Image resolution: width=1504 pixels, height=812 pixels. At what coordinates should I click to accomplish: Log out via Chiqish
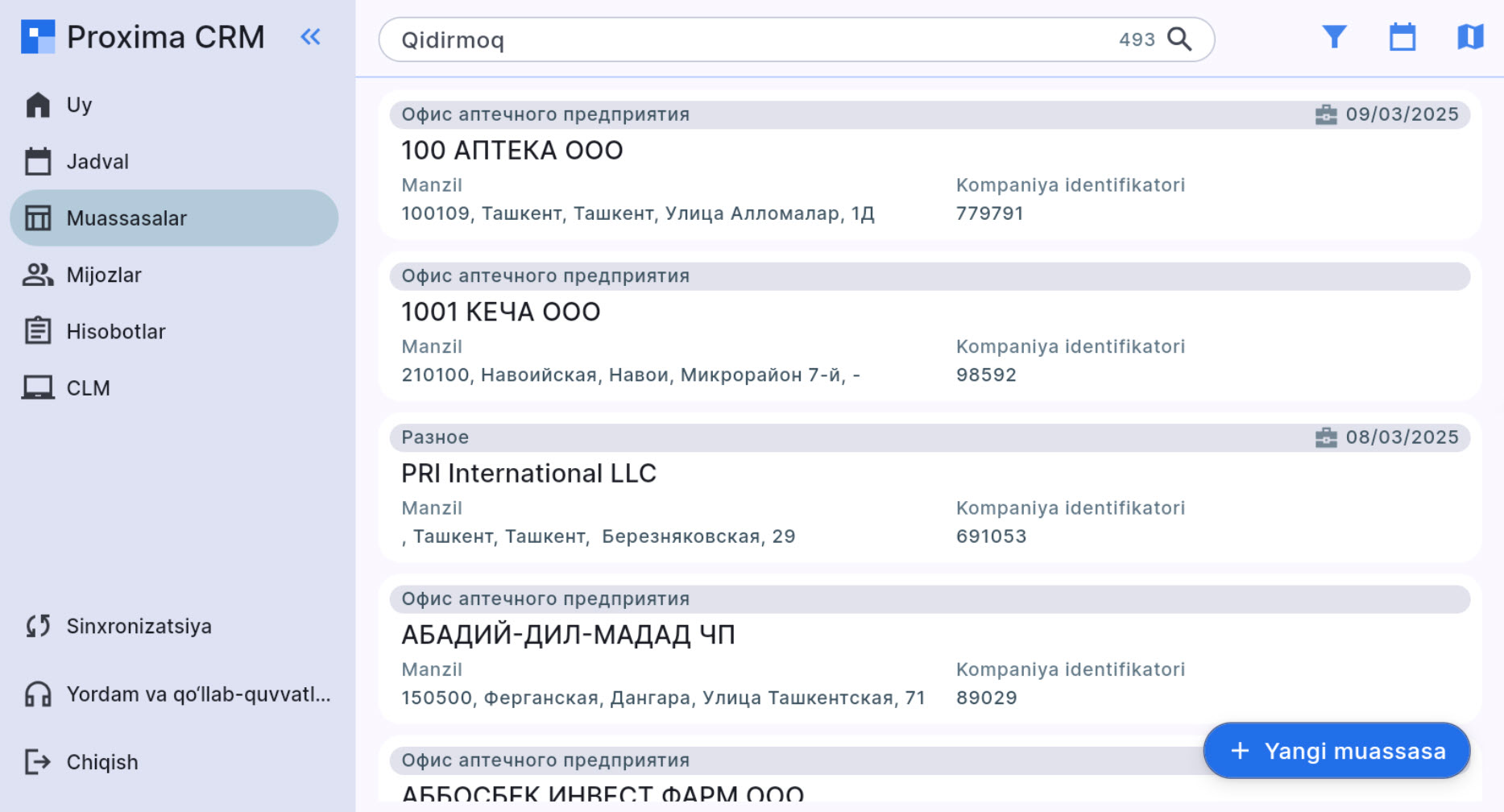coord(102,762)
